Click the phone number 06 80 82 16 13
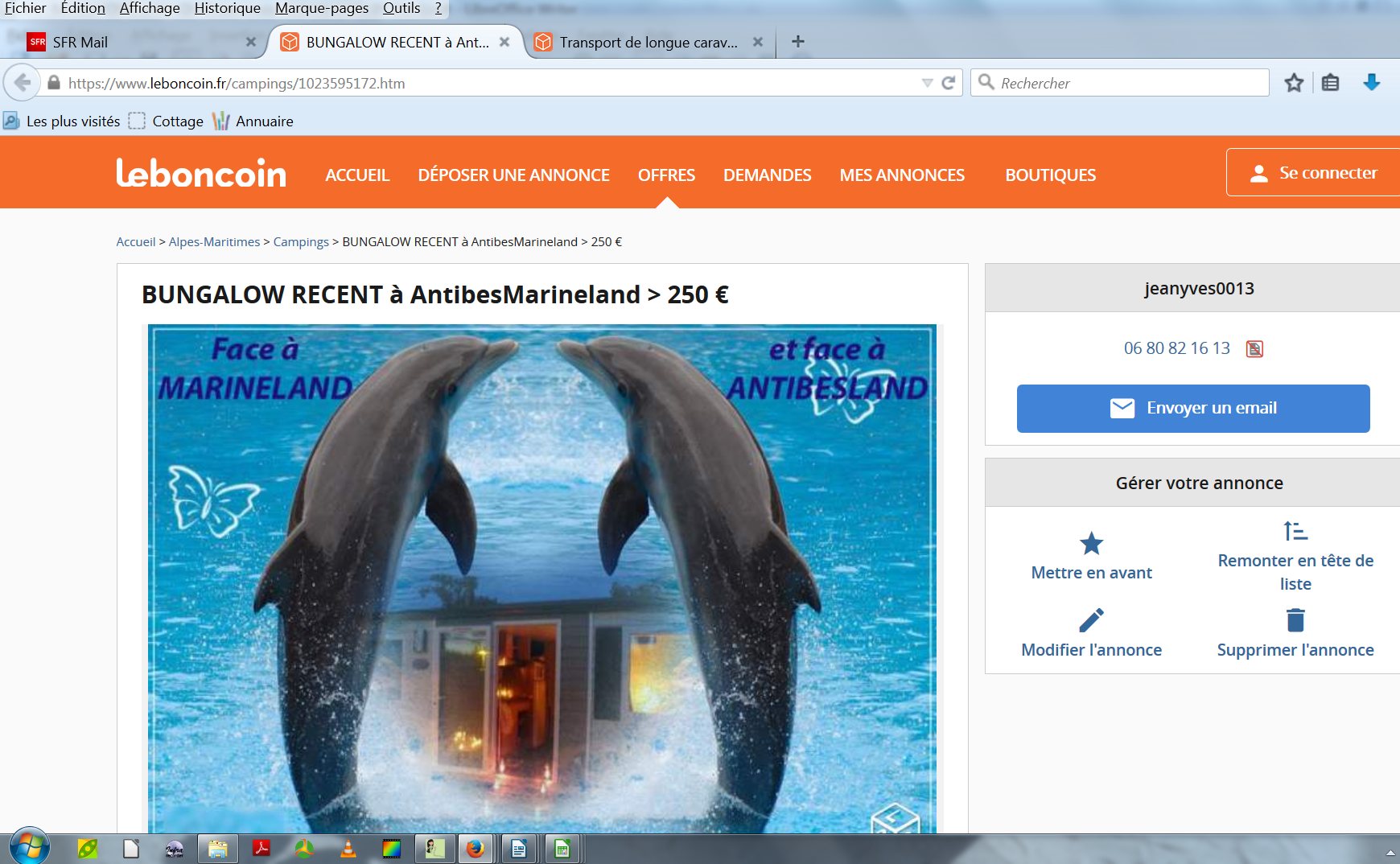This screenshot has width=1400, height=864. [1177, 348]
